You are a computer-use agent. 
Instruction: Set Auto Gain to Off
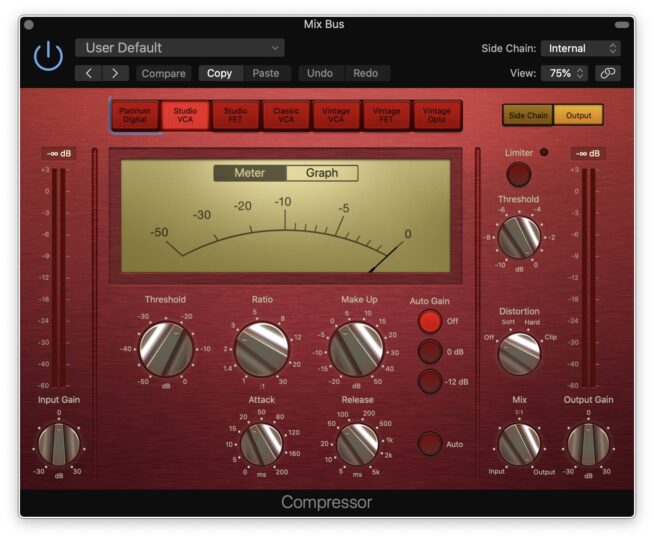429,321
